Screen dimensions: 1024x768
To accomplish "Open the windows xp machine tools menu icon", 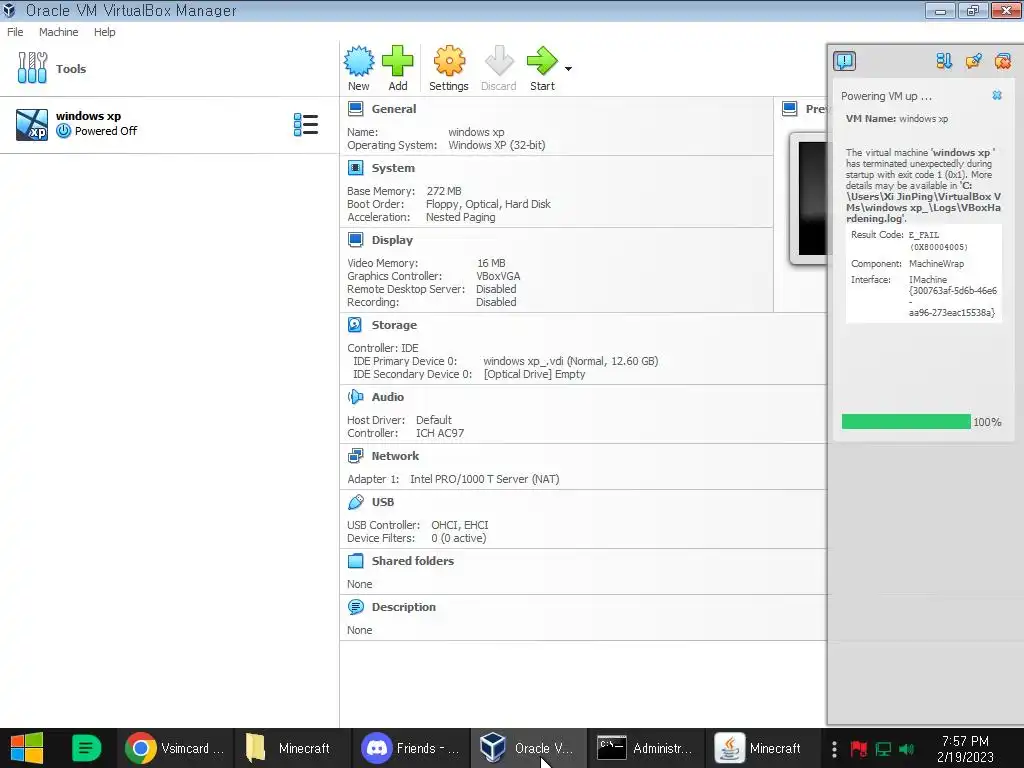I will [306, 124].
